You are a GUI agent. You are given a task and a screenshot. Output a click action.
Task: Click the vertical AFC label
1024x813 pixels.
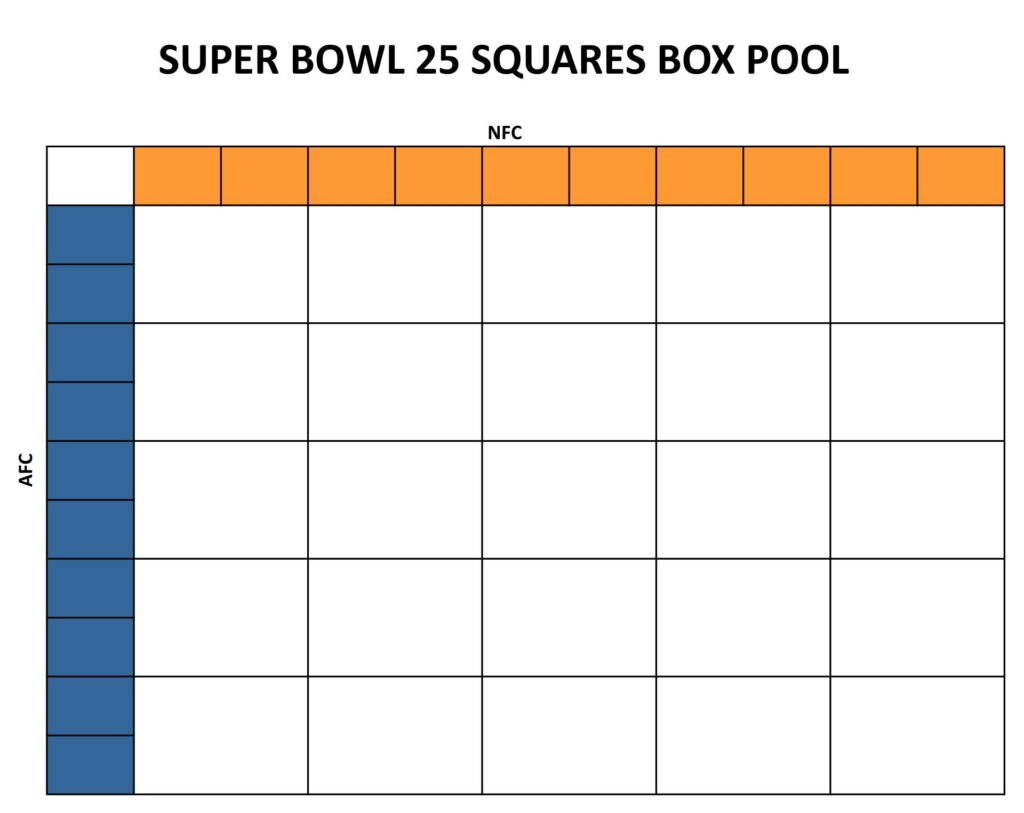27,469
